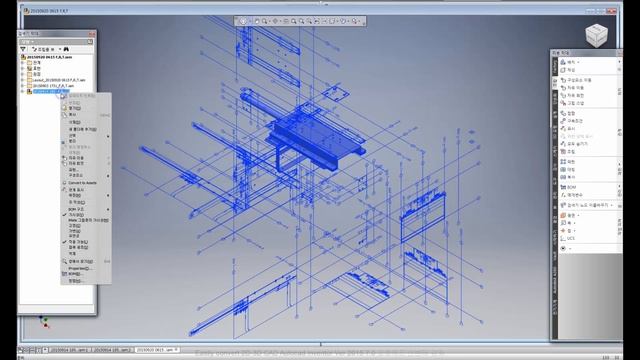The width and height of the screenshot is (640, 360).
Task: Click the binoculars Find icon in browser panel
Action: tap(67, 49)
